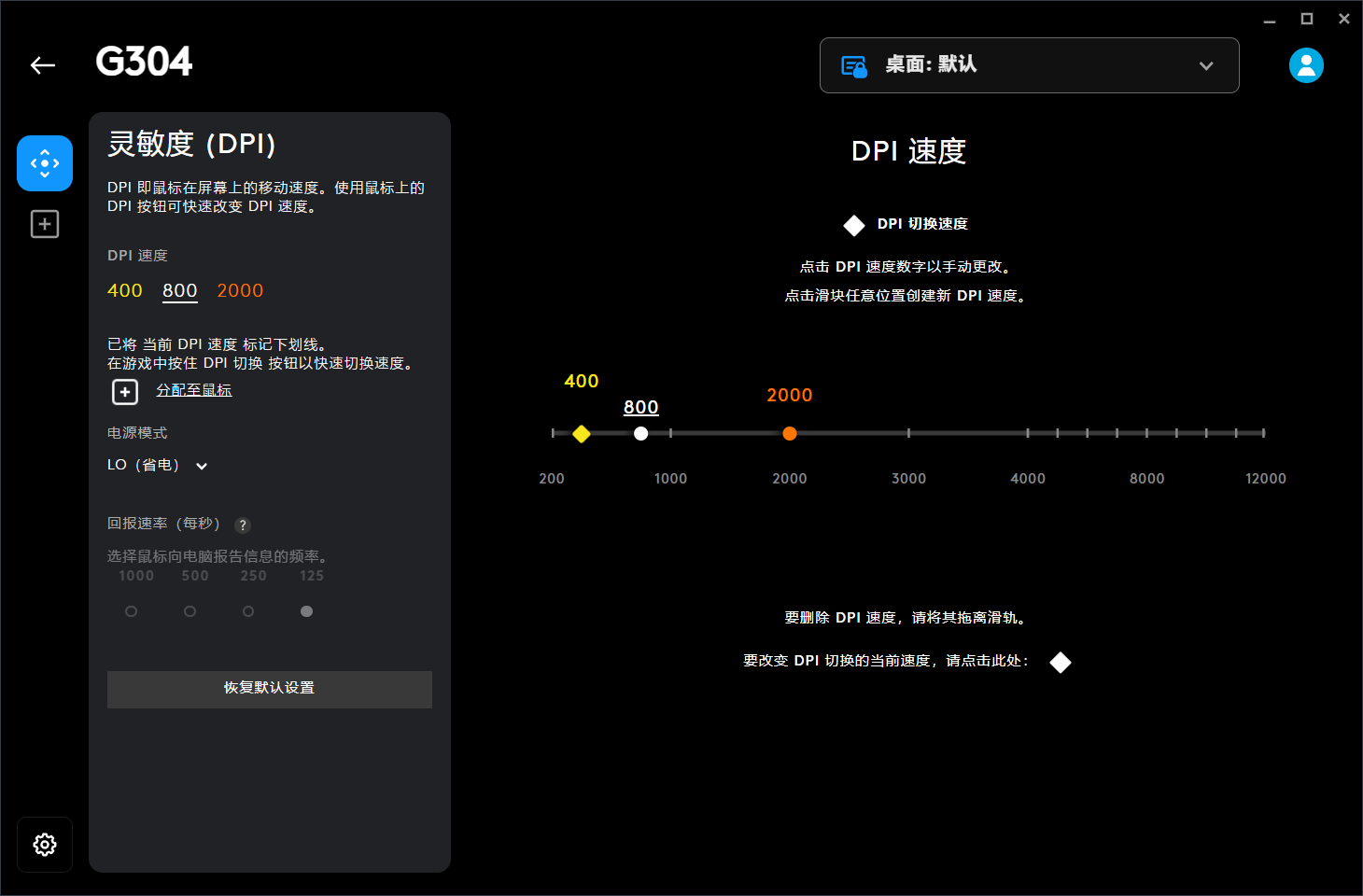Go back using the left arrow
This screenshot has height=896, width=1363.
(x=43, y=65)
